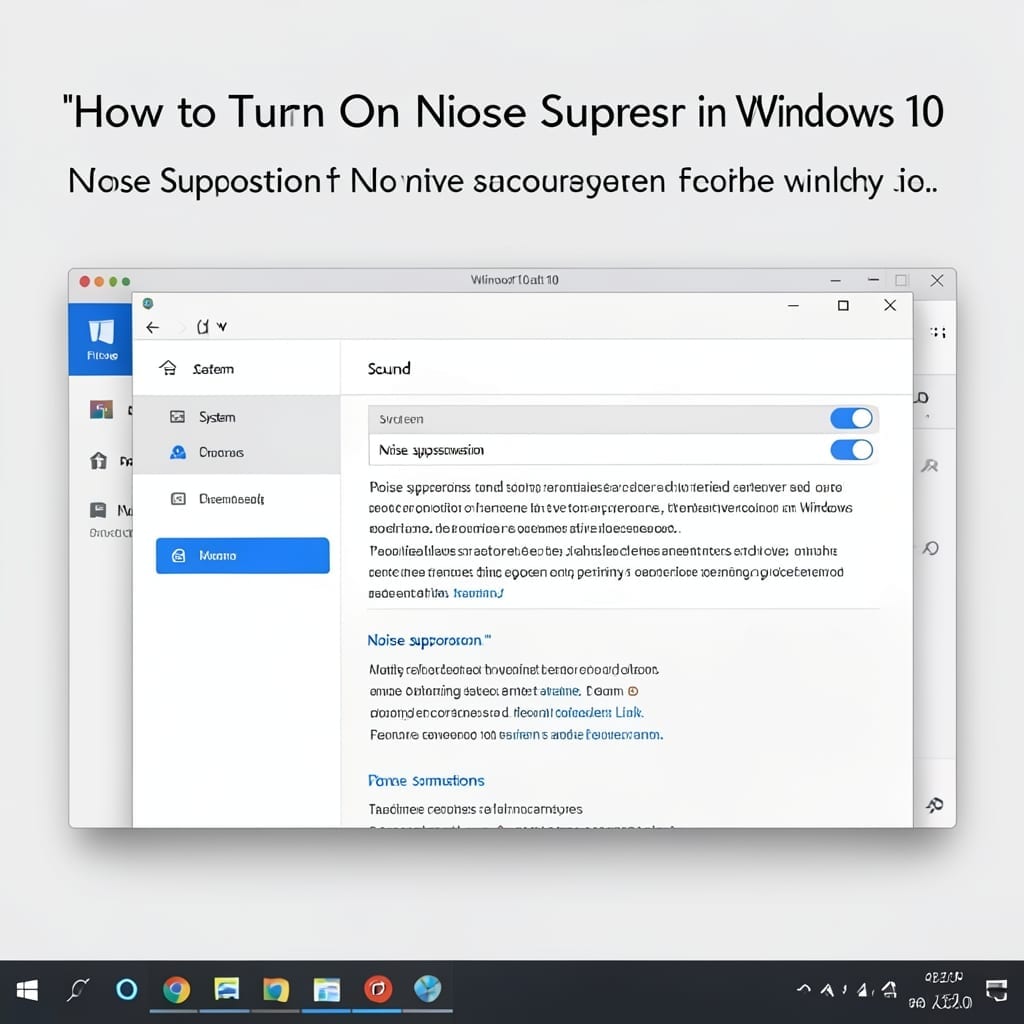Click the System sidebar icon

point(178,417)
